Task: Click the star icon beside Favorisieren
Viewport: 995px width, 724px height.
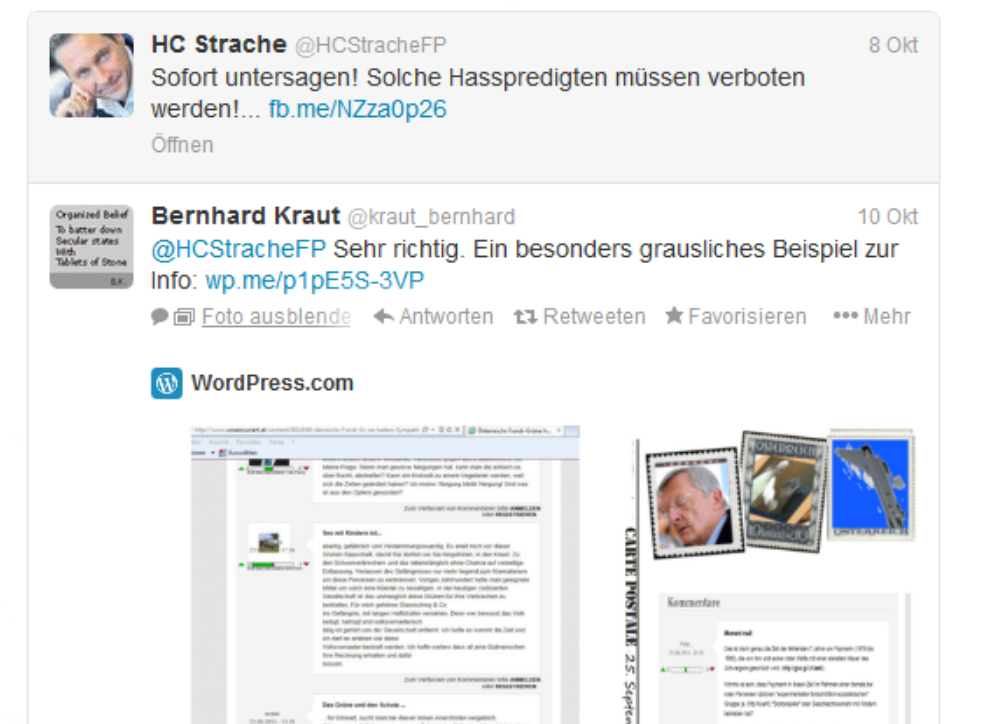Action: click(x=674, y=315)
